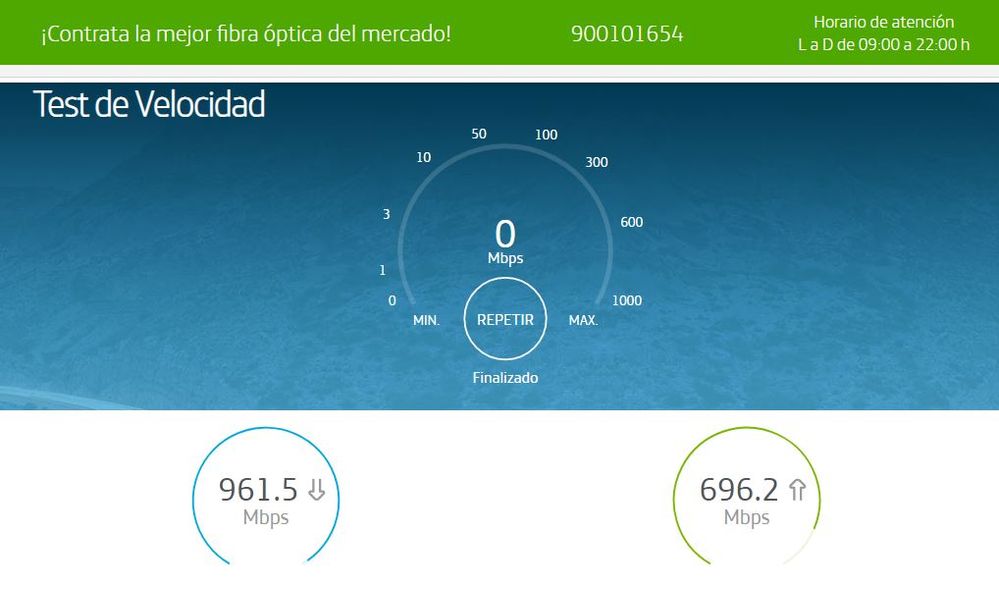
Task: Click the 300 mark on the gauge
Action: tap(596, 162)
